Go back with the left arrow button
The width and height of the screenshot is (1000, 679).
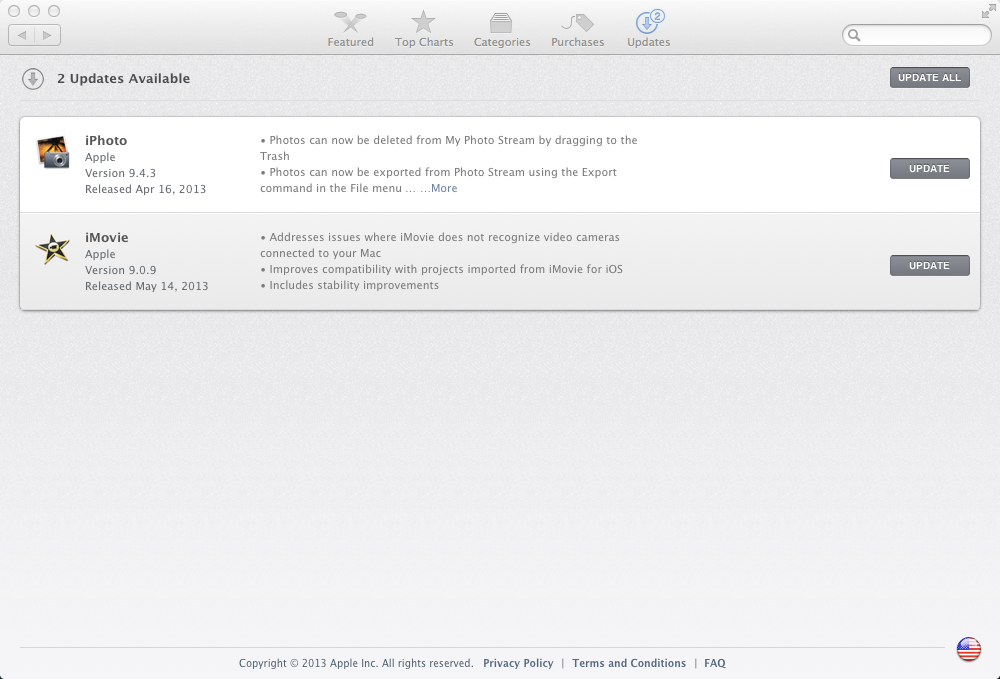(22, 35)
